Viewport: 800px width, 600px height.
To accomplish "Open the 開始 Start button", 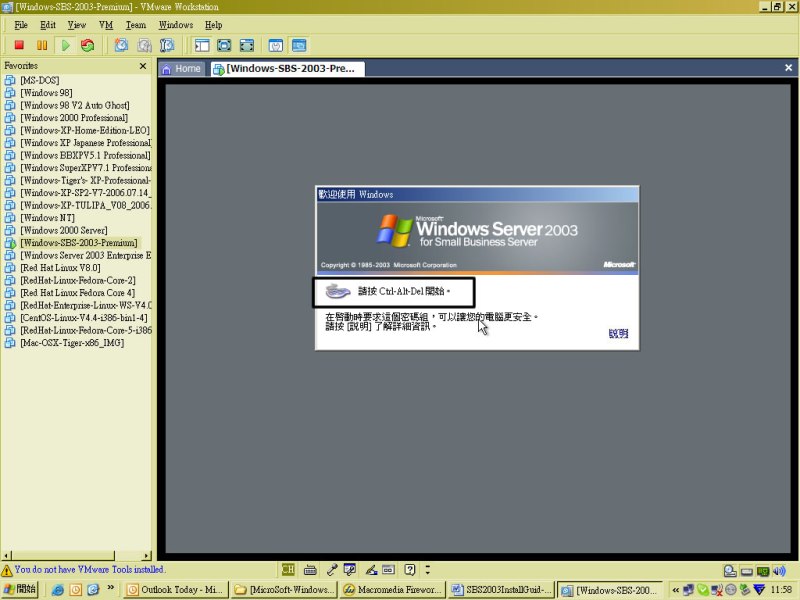I will click(19, 589).
